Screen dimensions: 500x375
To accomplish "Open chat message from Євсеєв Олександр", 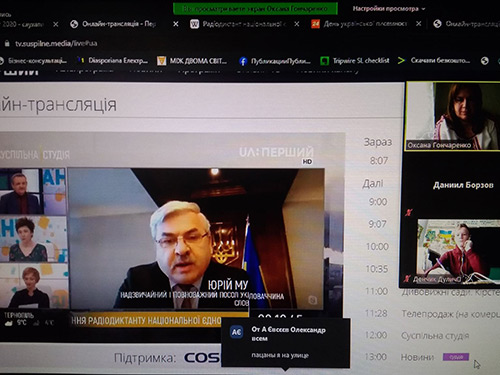I will pyautogui.click(x=286, y=343).
